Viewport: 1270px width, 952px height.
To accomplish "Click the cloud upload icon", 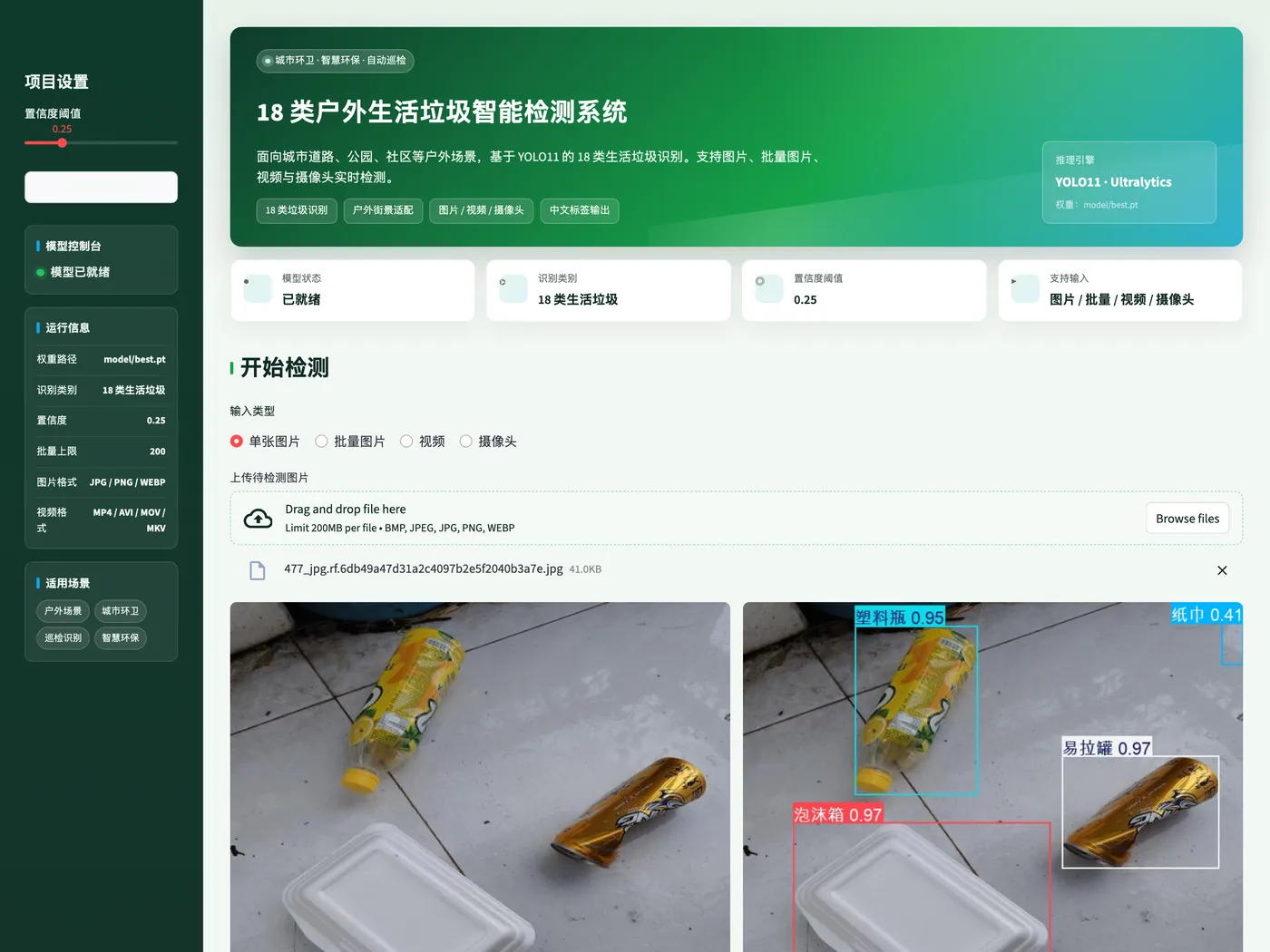I will click(259, 519).
